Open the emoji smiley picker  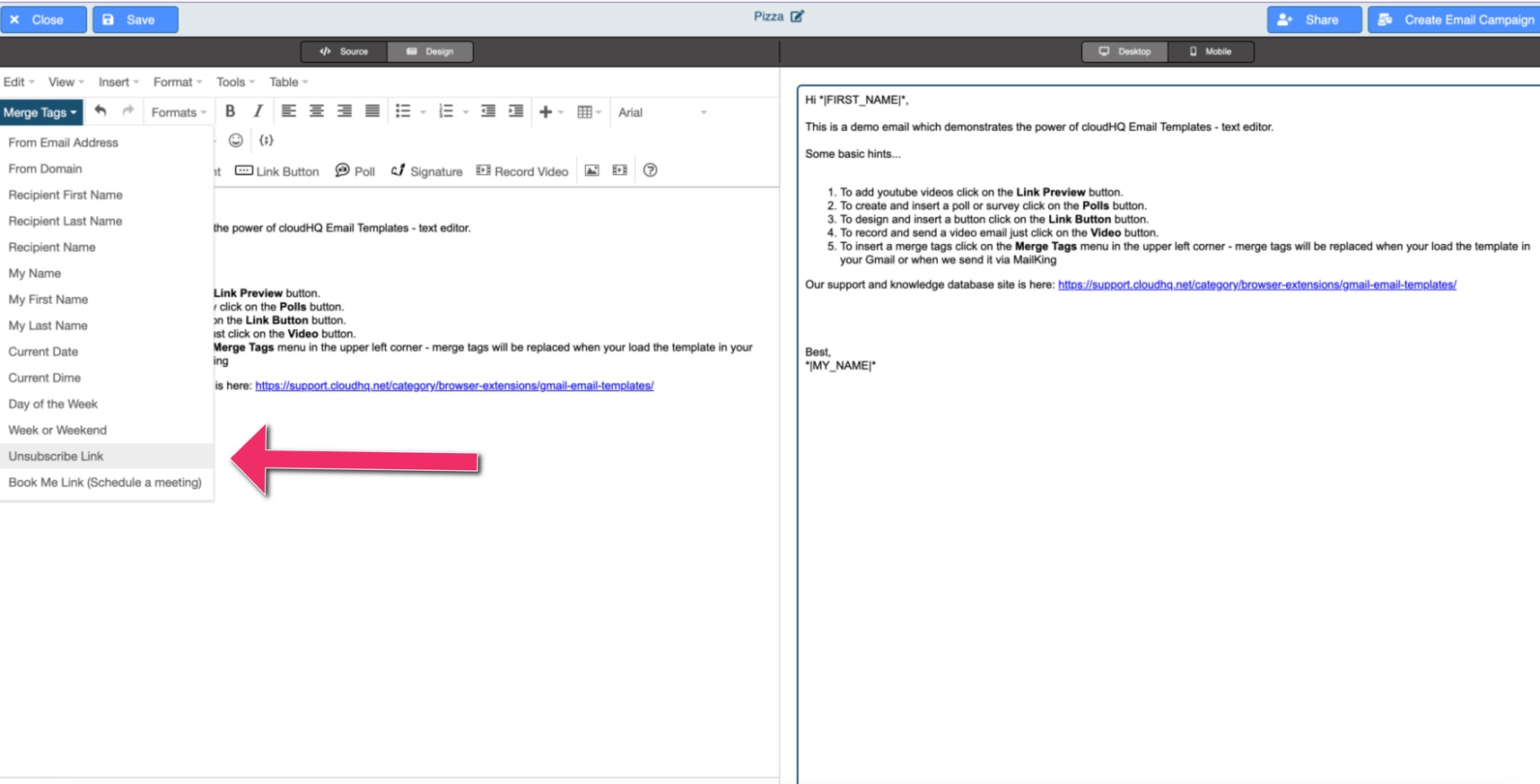click(x=236, y=140)
